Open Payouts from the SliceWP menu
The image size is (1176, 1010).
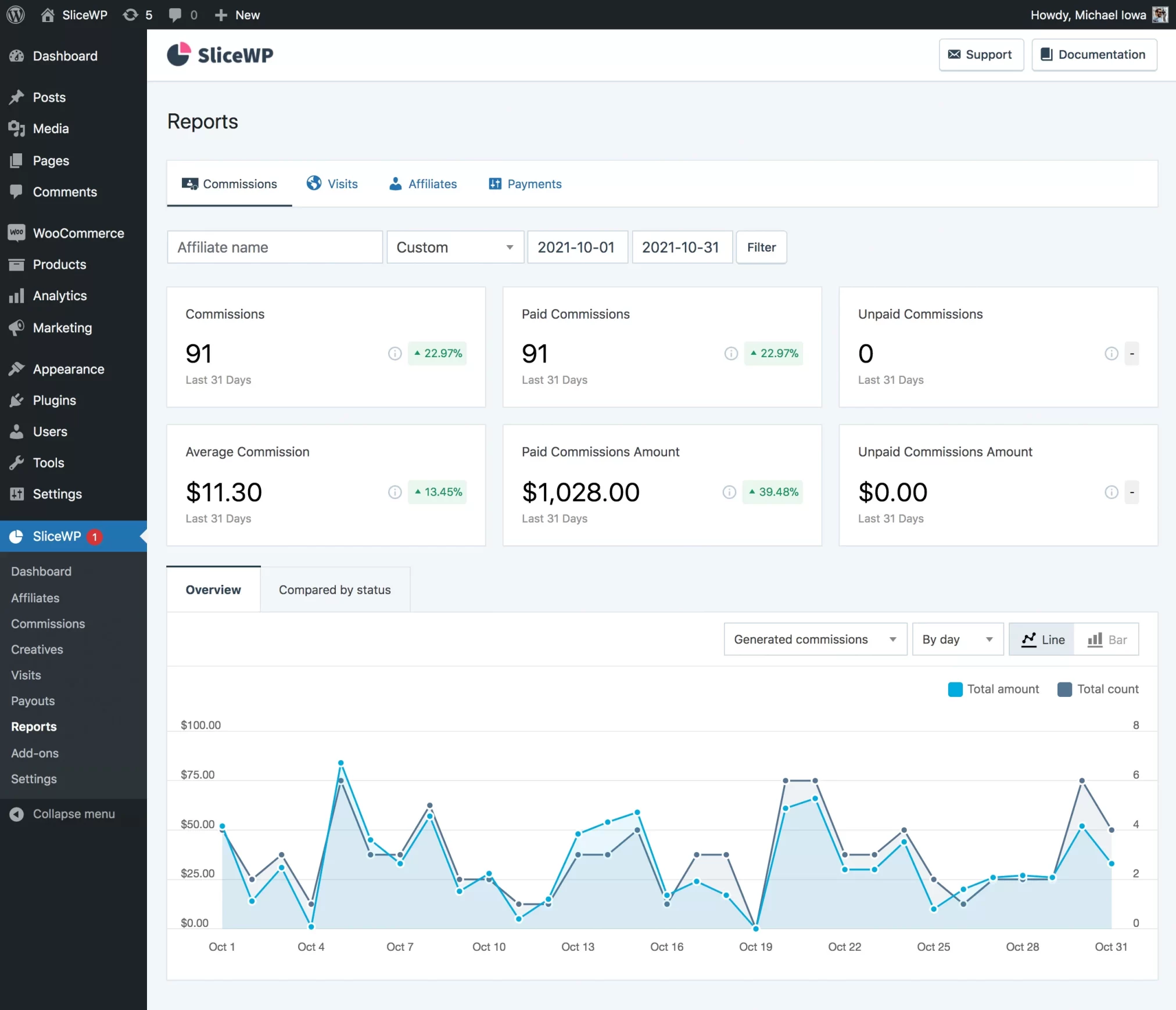pyautogui.click(x=33, y=701)
